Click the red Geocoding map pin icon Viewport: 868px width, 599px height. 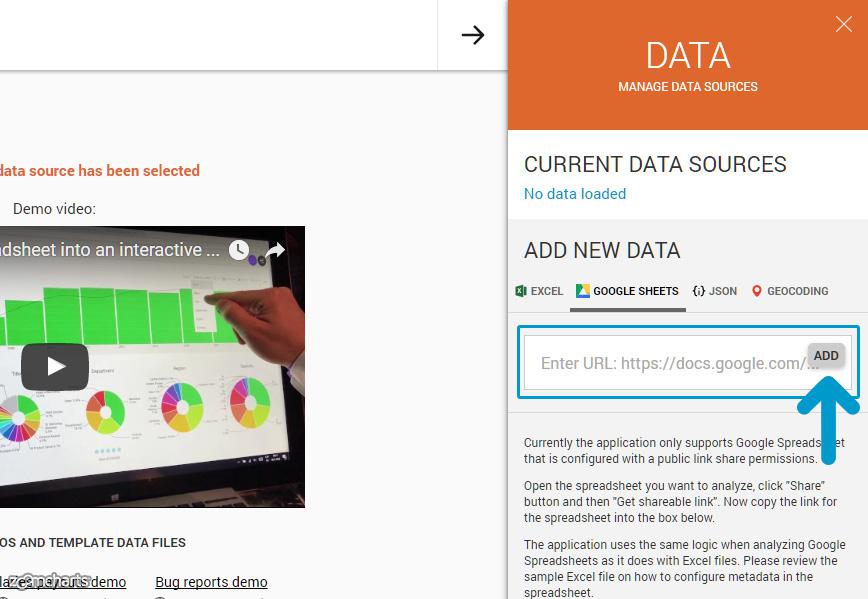pyautogui.click(x=757, y=291)
